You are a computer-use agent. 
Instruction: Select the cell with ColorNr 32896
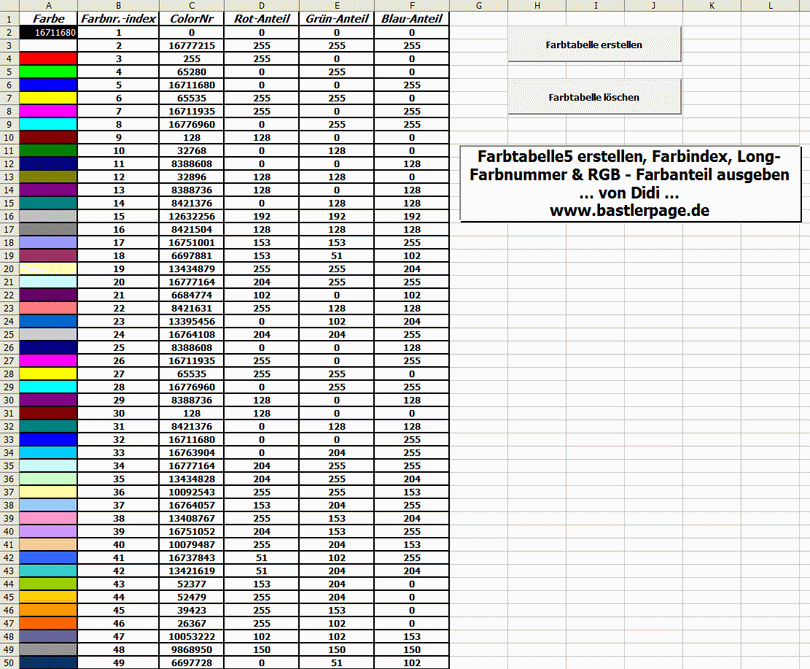[192, 177]
